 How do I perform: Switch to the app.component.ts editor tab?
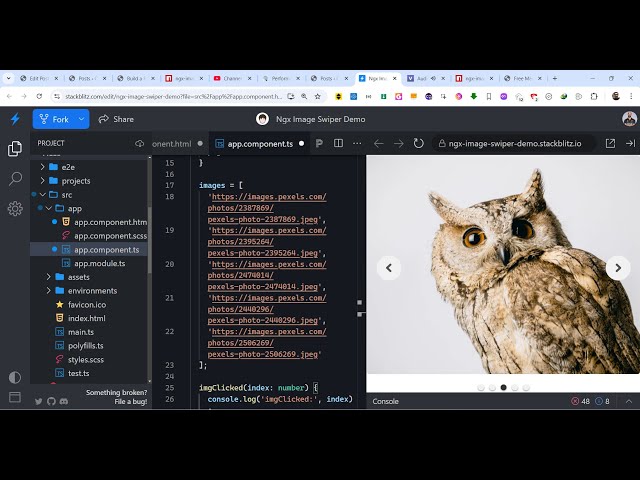click(x=255, y=144)
